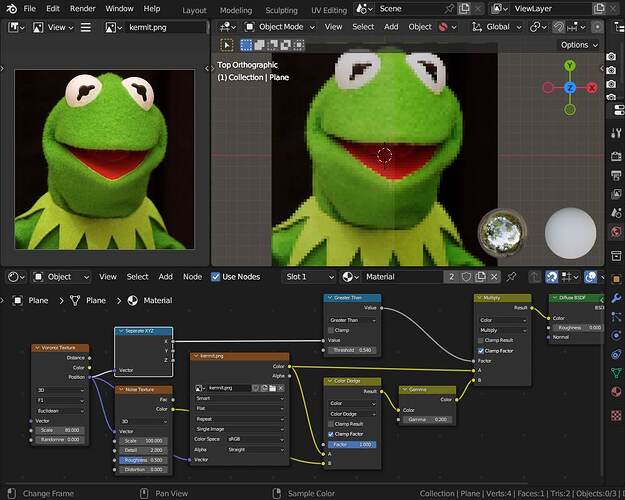Open the Tool properties tab icon
The image size is (625, 500).
(x=616, y=133)
